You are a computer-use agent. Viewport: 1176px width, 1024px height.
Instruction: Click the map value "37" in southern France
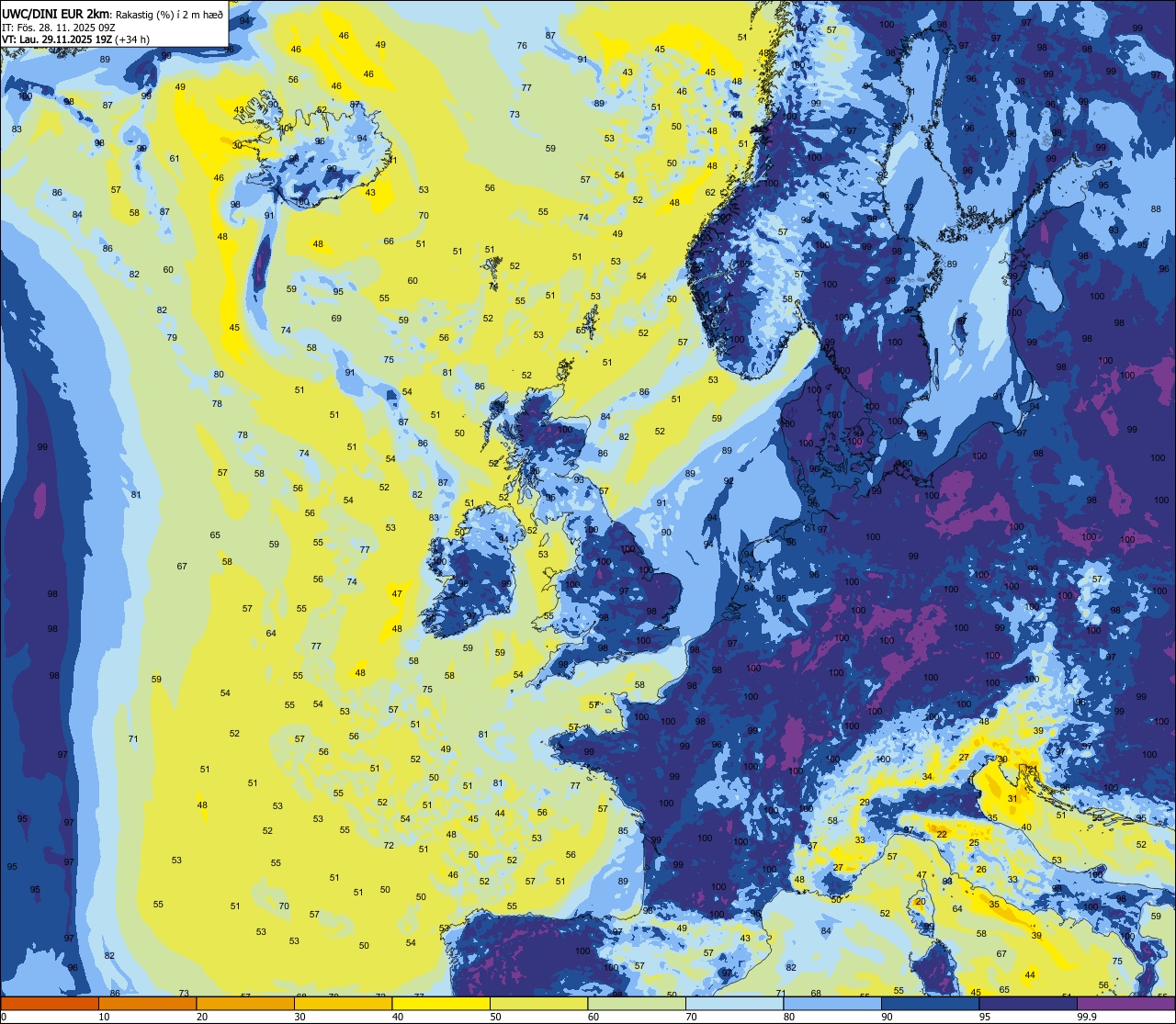(x=813, y=846)
